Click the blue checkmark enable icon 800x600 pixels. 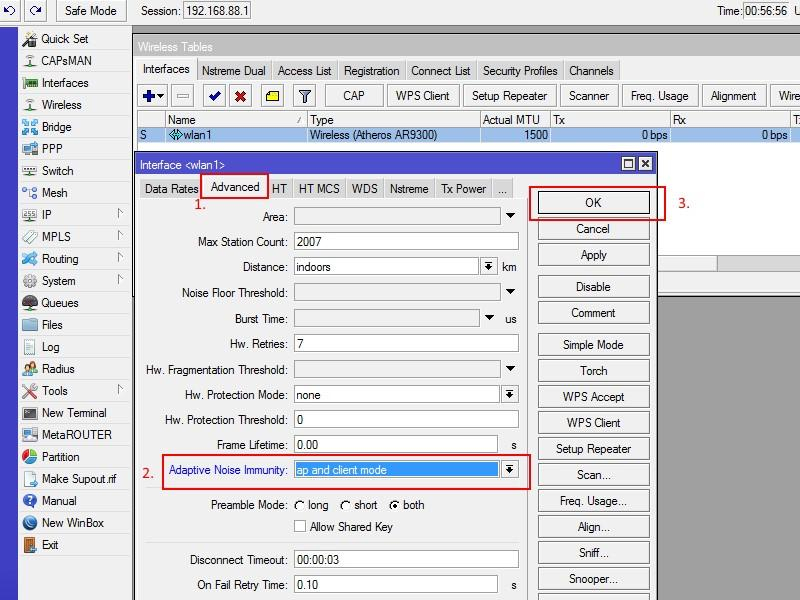(213, 96)
